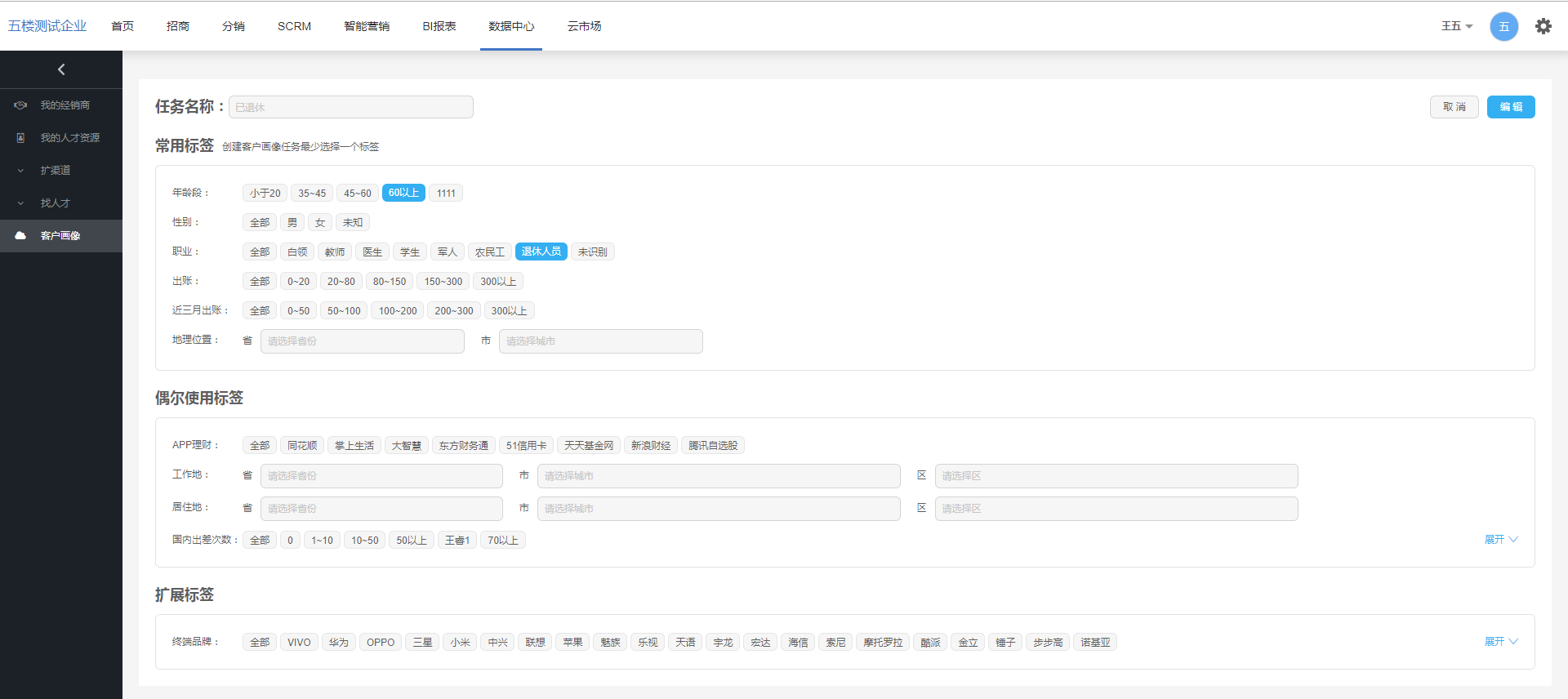Click the settings gear icon

click(1543, 26)
